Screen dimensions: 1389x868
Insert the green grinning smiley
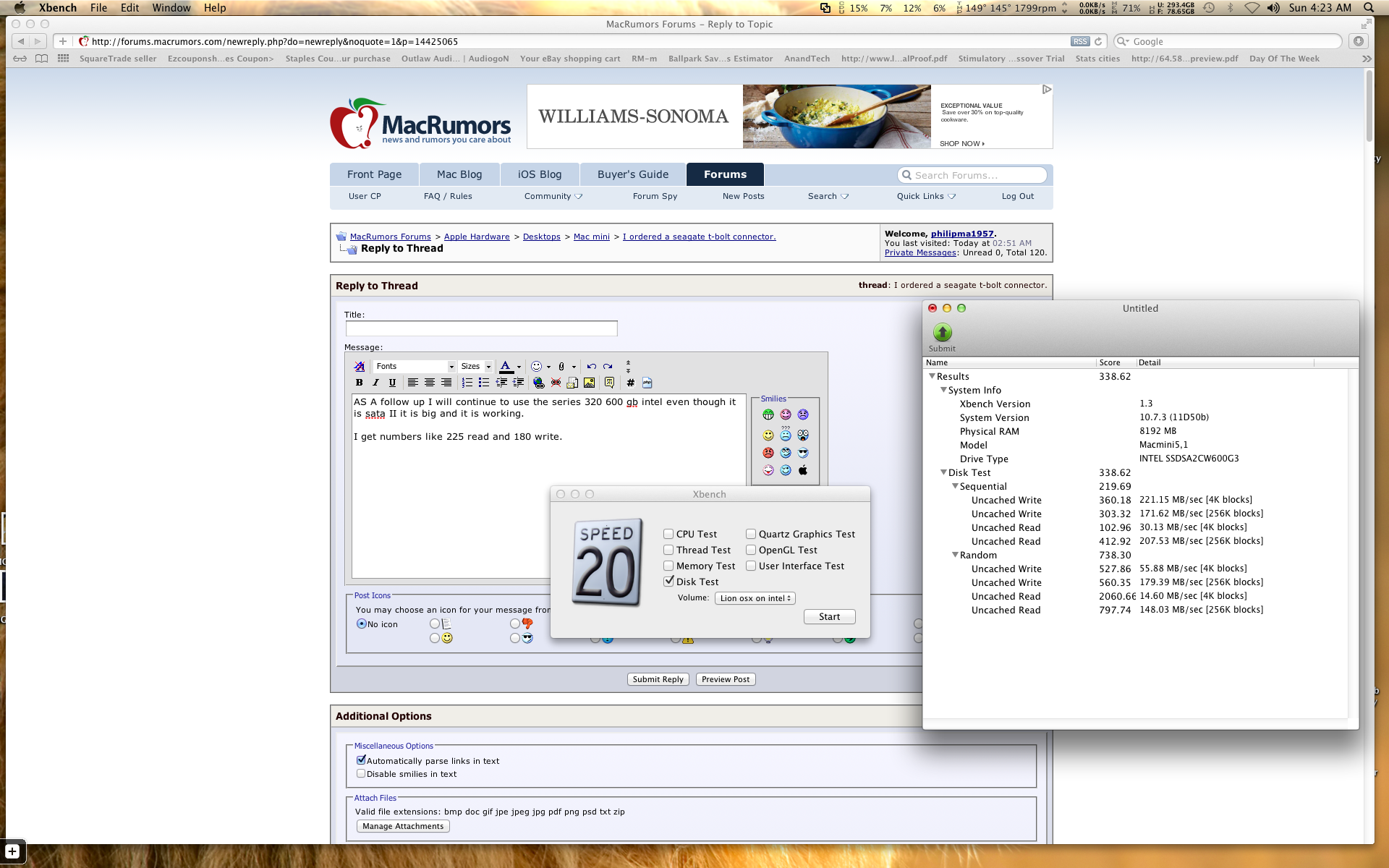click(768, 414)
